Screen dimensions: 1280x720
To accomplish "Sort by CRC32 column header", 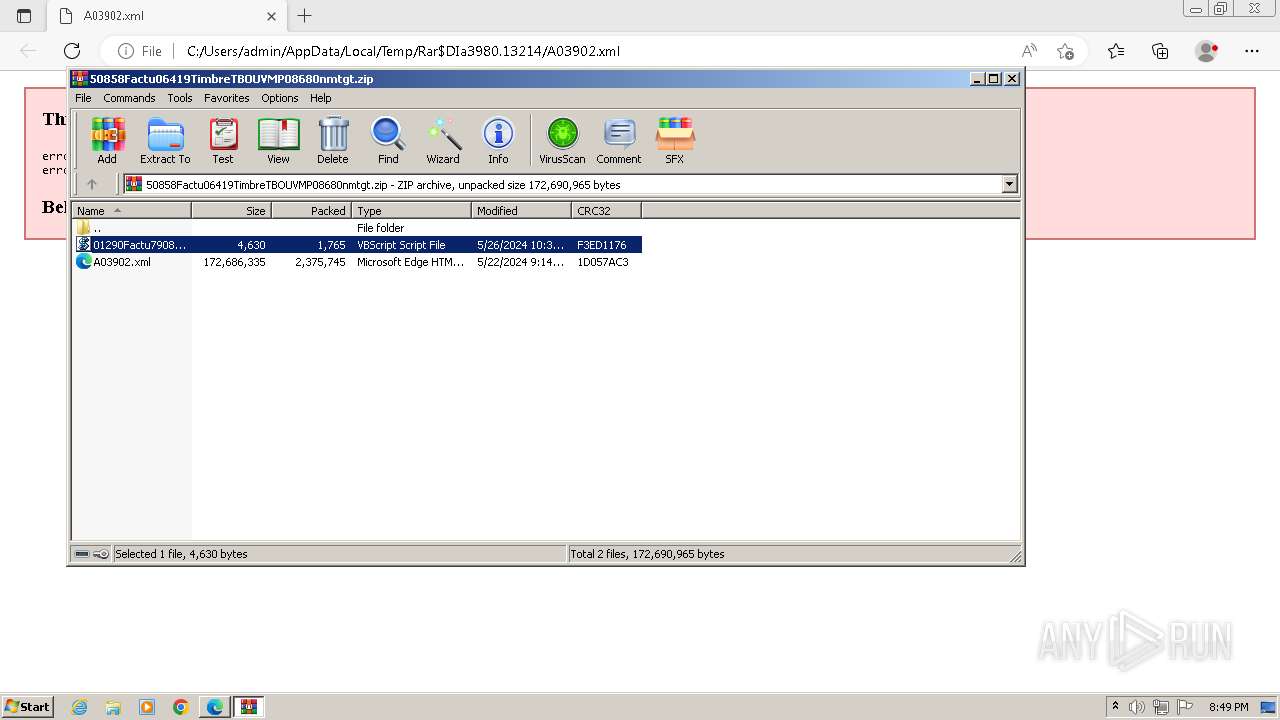I will click(606, 210).
